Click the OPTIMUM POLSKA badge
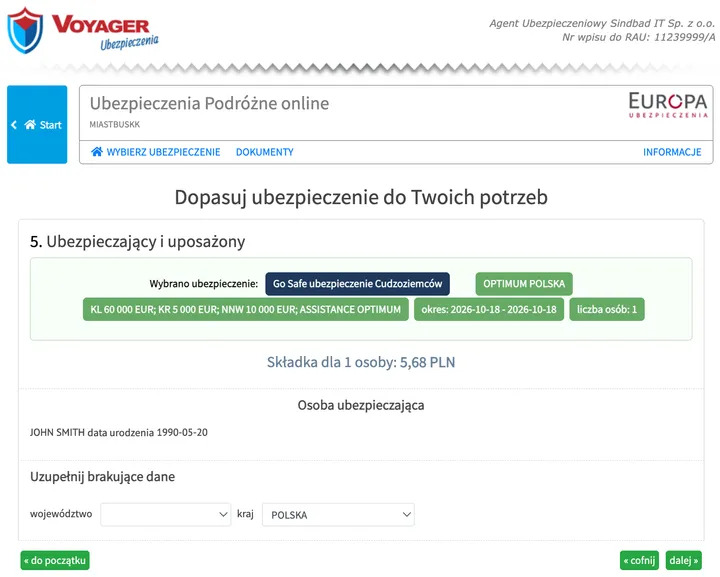720x577 pixels. [x=524, y=284]
